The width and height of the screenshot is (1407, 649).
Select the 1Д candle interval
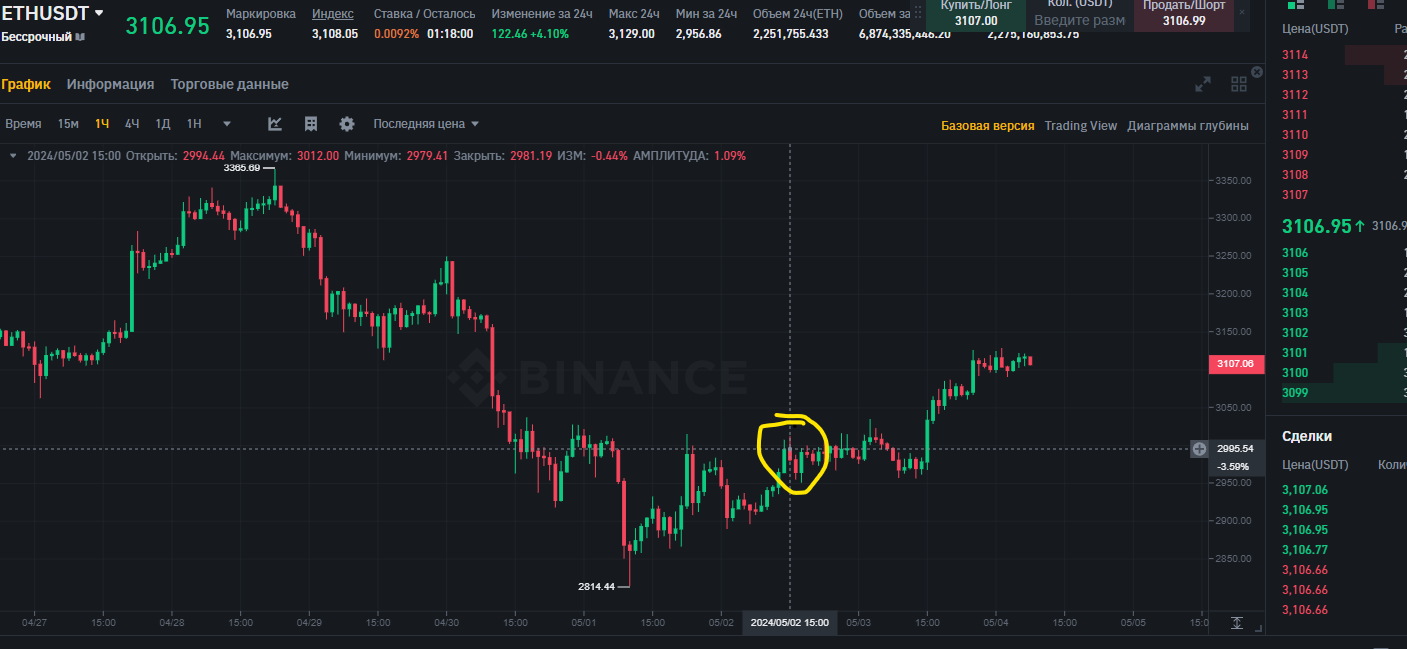[x=162, y=124]
